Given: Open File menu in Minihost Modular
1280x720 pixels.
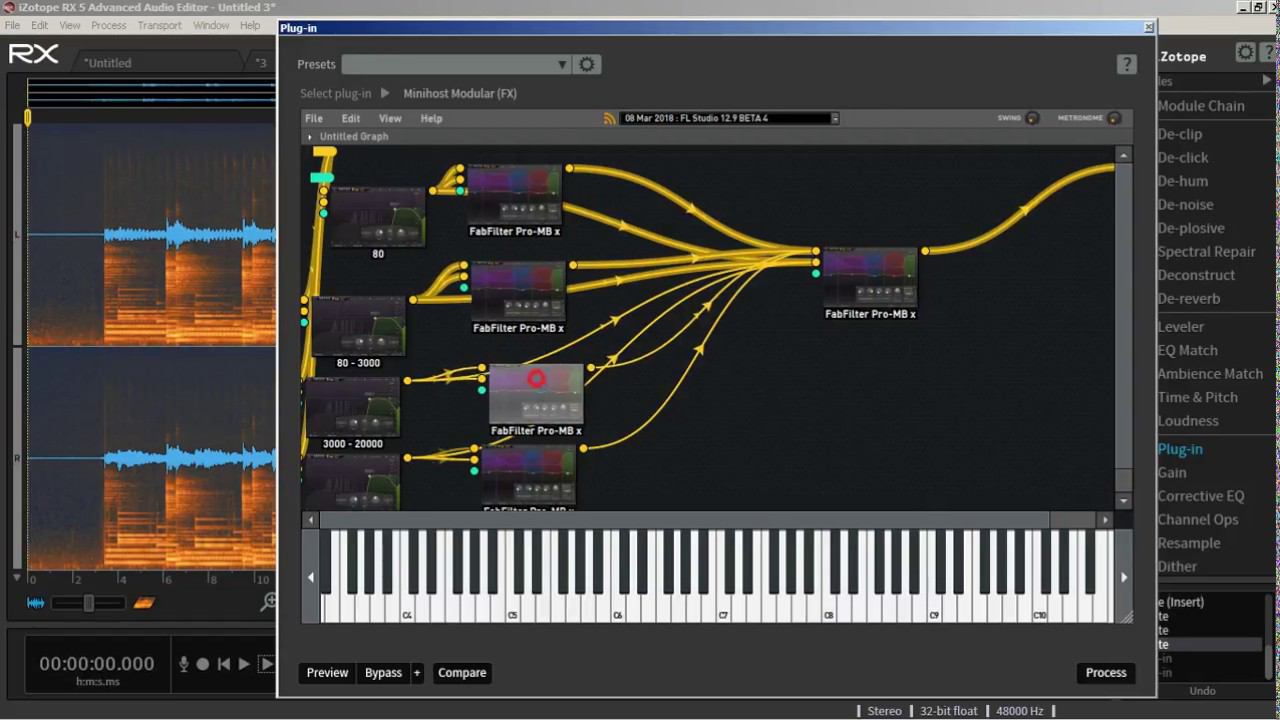Looking at the screenshot, I should point(314,118).
